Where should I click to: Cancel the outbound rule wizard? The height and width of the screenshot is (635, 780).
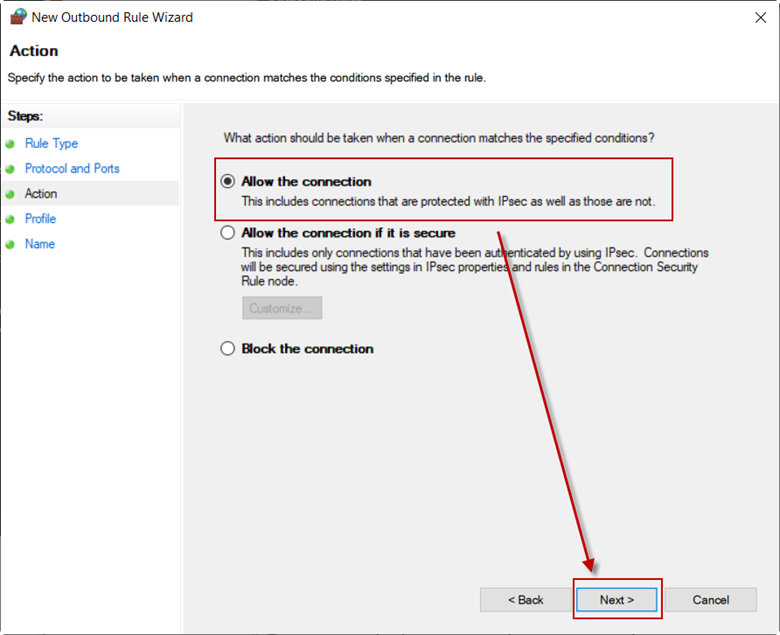(x=711, y=600)
